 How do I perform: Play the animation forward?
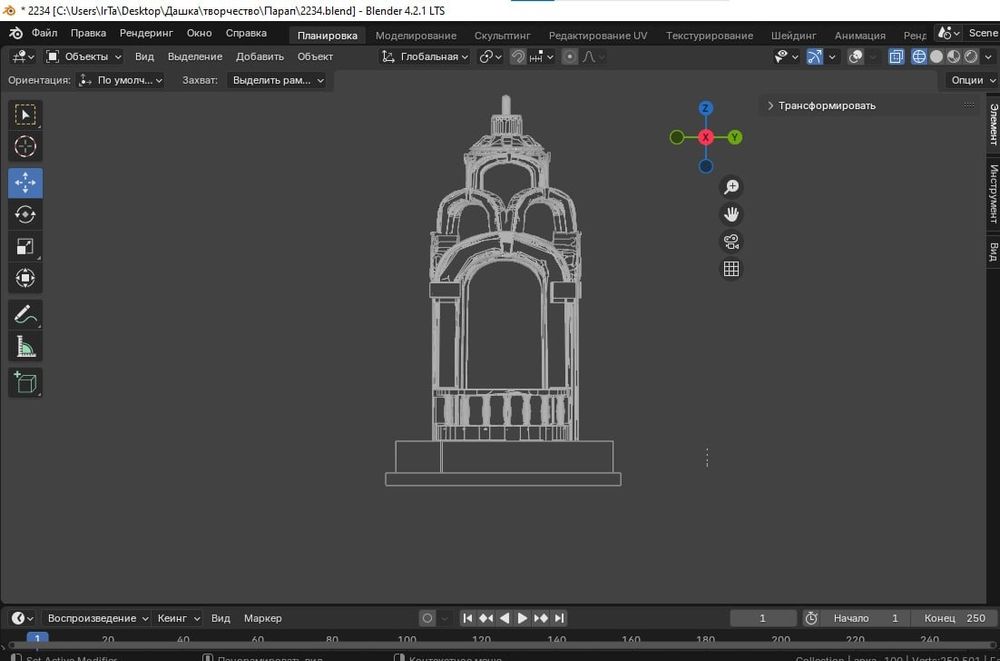click(x=522, y=618)
